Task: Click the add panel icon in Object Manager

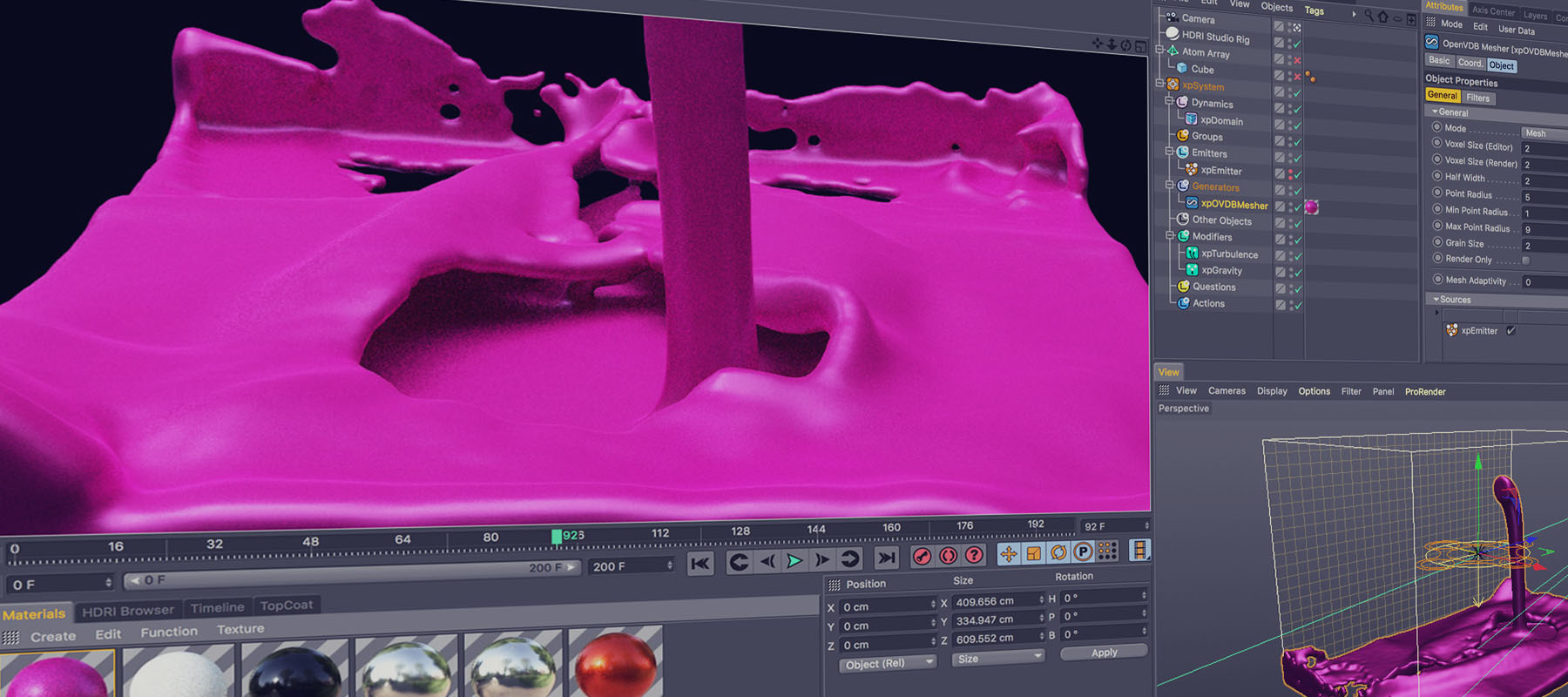Action: (x=1411, y=19)
